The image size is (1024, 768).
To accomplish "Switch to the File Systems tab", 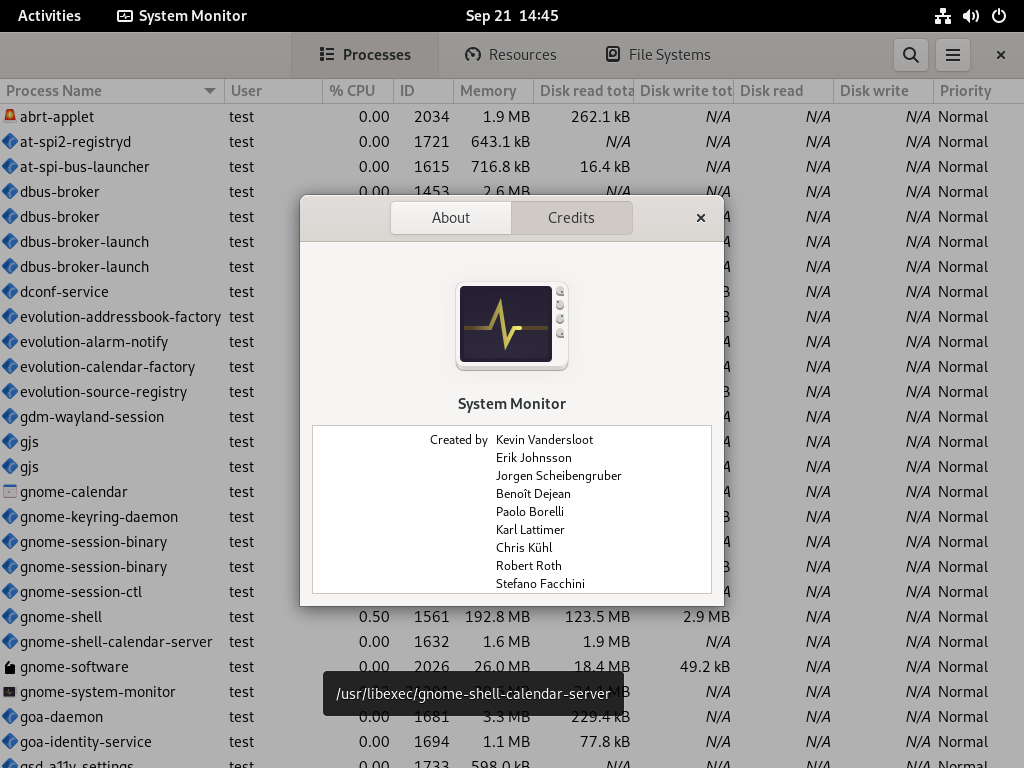I will click(658, 55).
